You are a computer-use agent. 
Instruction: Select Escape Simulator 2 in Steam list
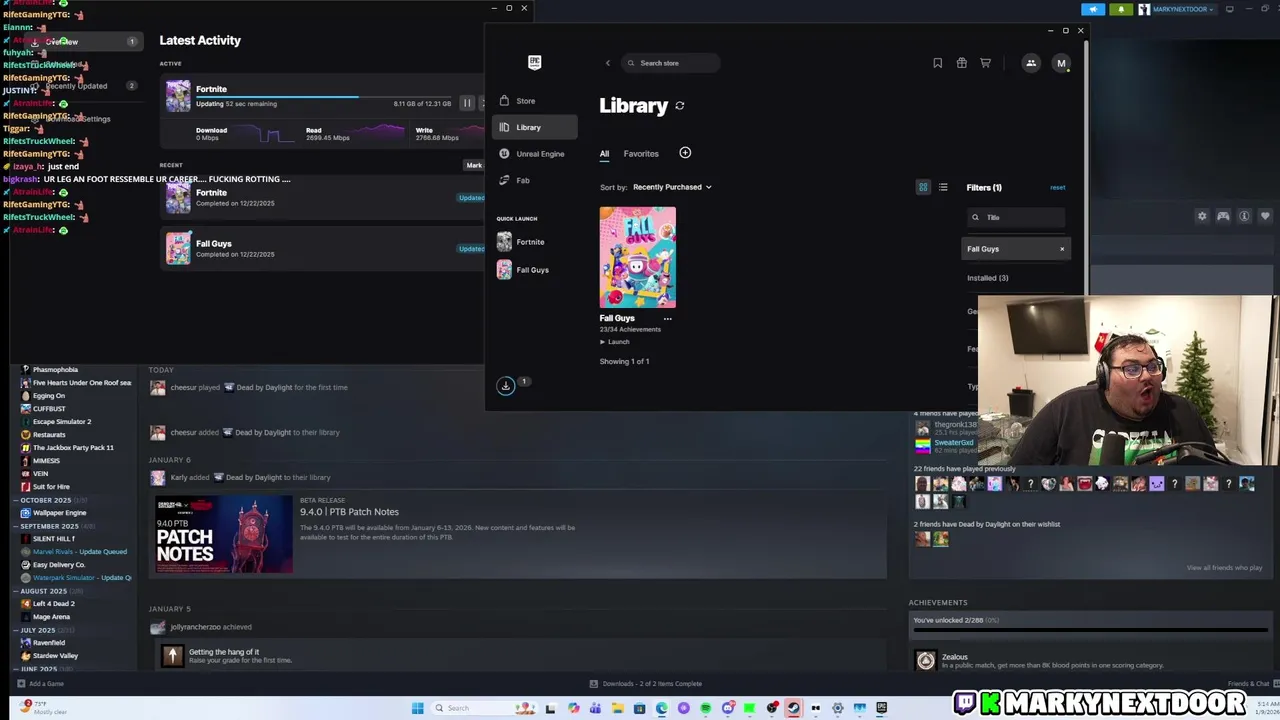[62, 422]
